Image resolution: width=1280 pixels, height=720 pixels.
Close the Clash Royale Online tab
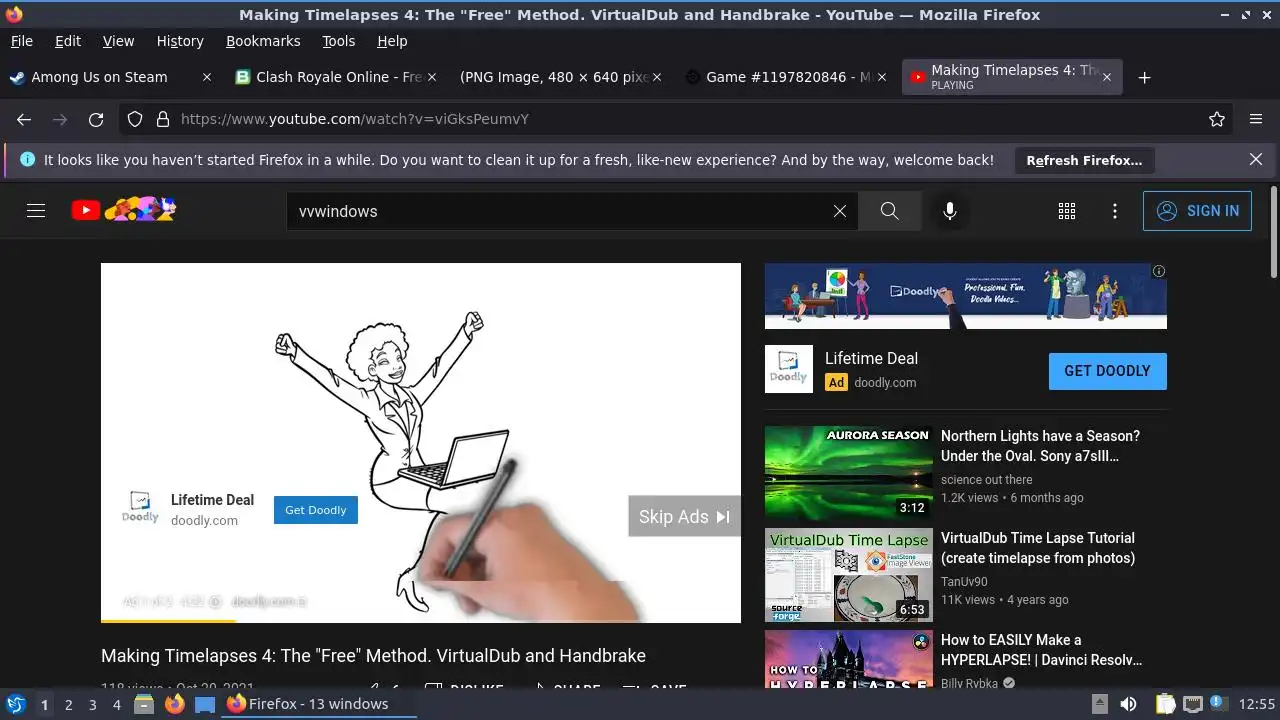pos(432,77)
